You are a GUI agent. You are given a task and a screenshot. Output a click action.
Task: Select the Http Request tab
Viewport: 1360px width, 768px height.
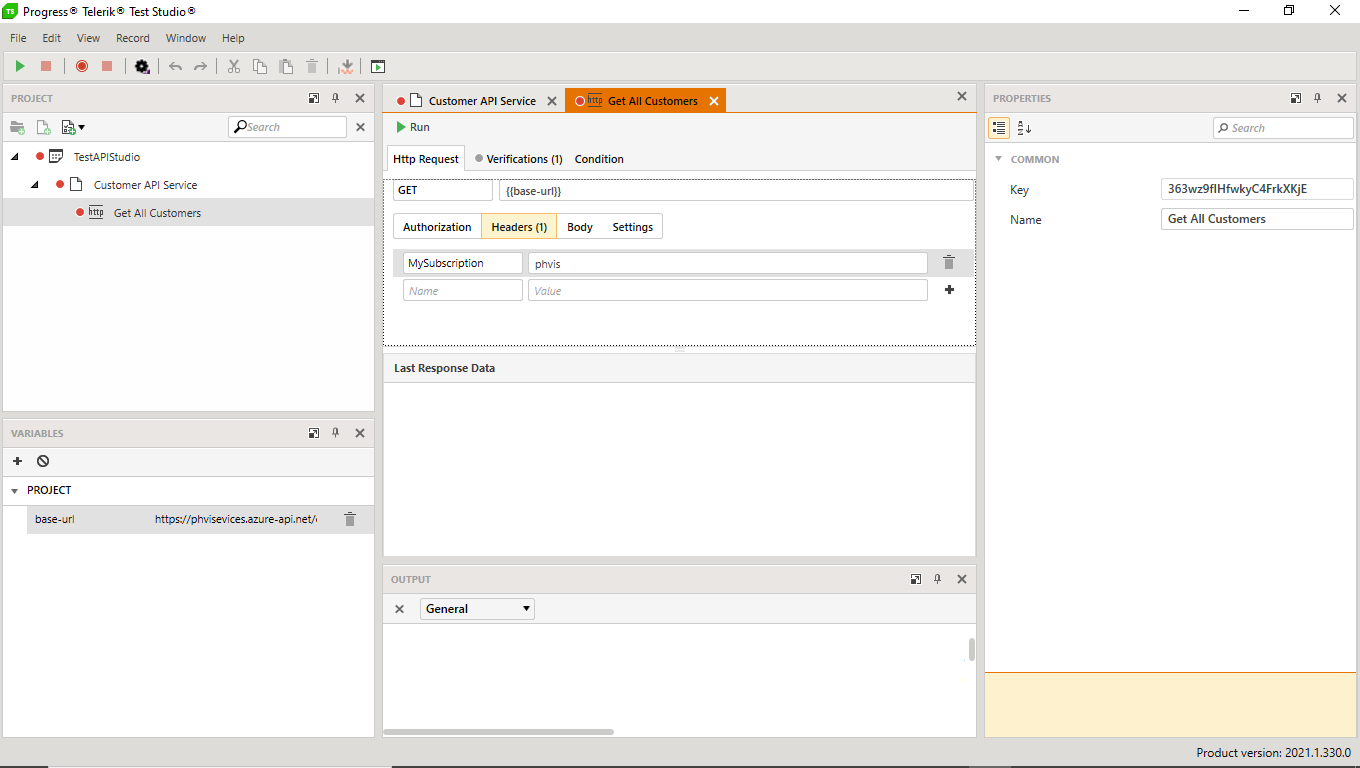pyautogui.click(x=426, y=159)
